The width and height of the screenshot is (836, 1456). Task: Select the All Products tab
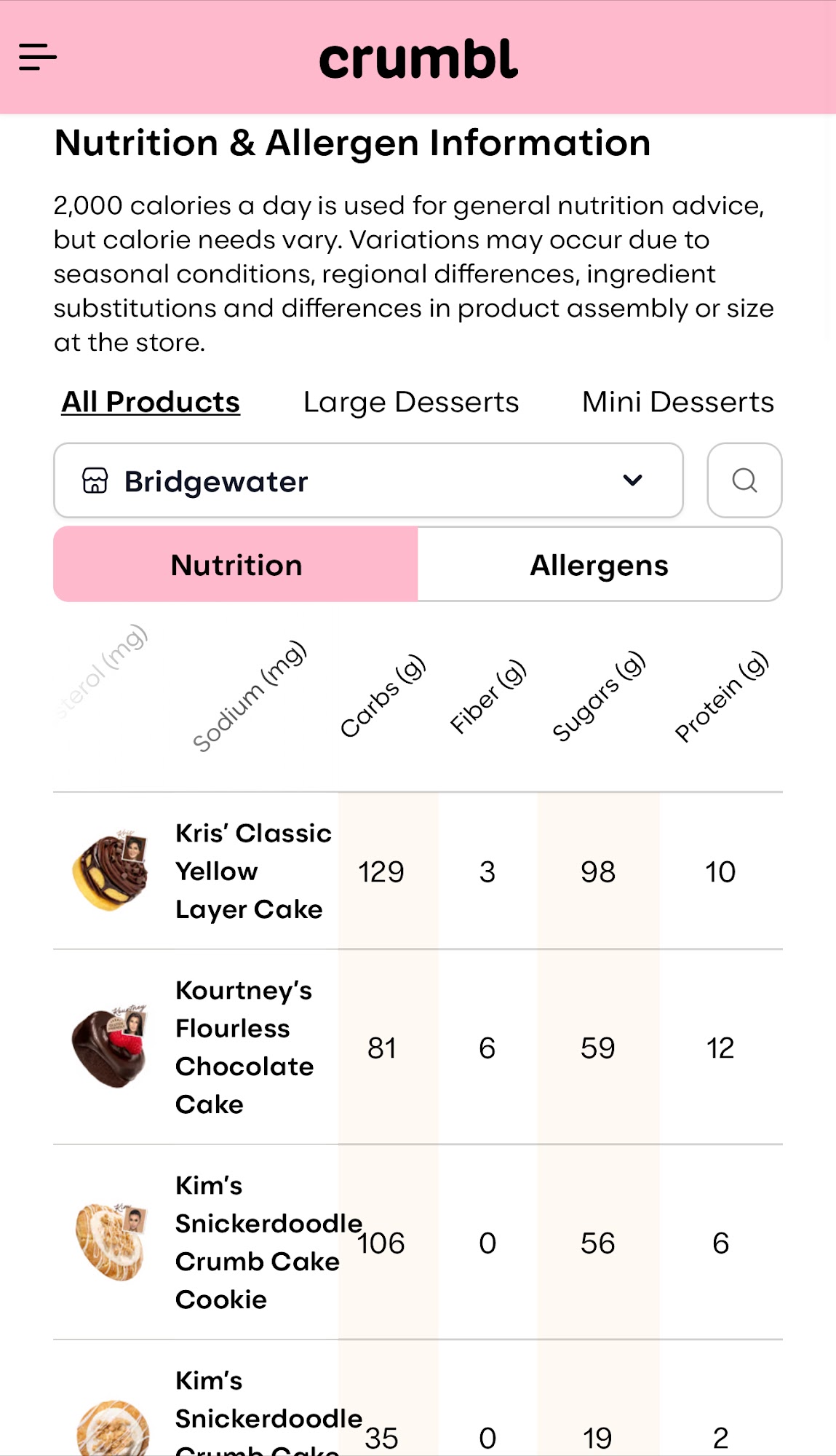(x=151, y=402)
